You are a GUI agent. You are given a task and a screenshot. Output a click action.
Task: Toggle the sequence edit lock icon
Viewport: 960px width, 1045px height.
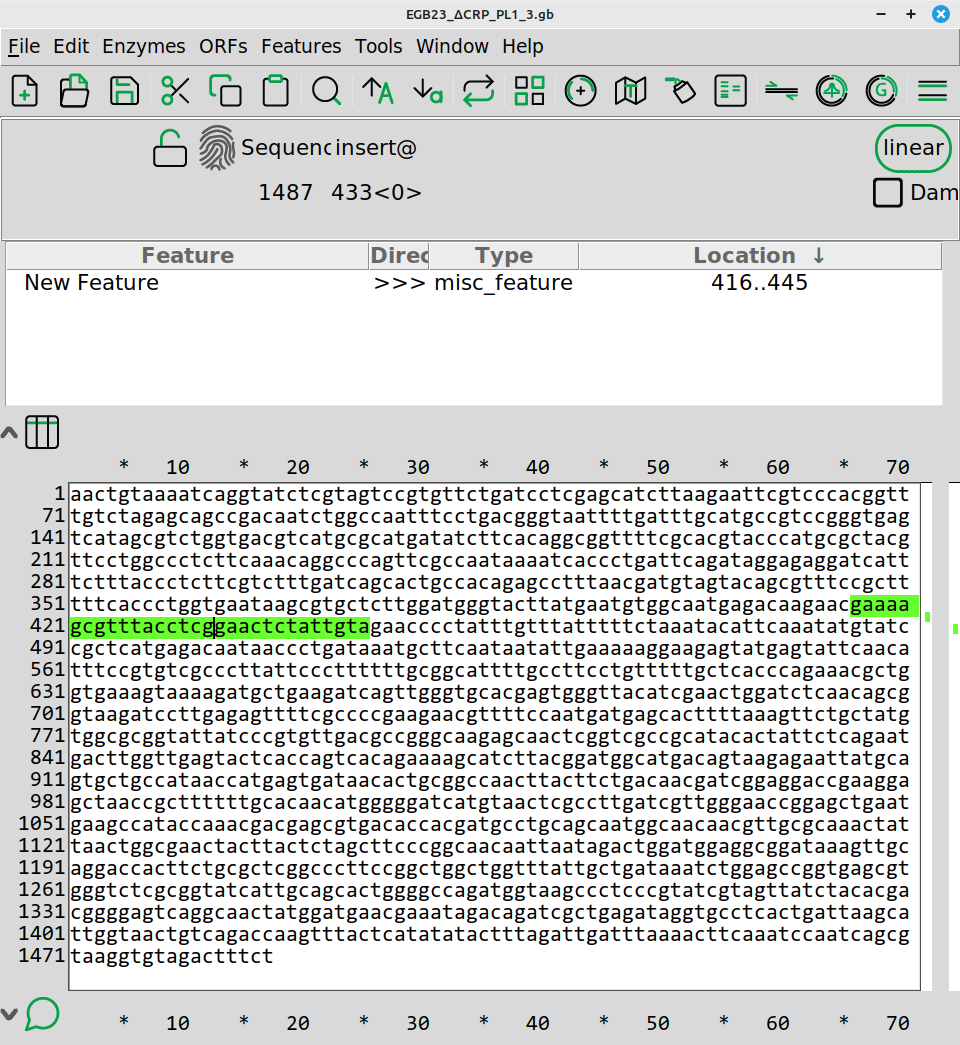[169, 149]
